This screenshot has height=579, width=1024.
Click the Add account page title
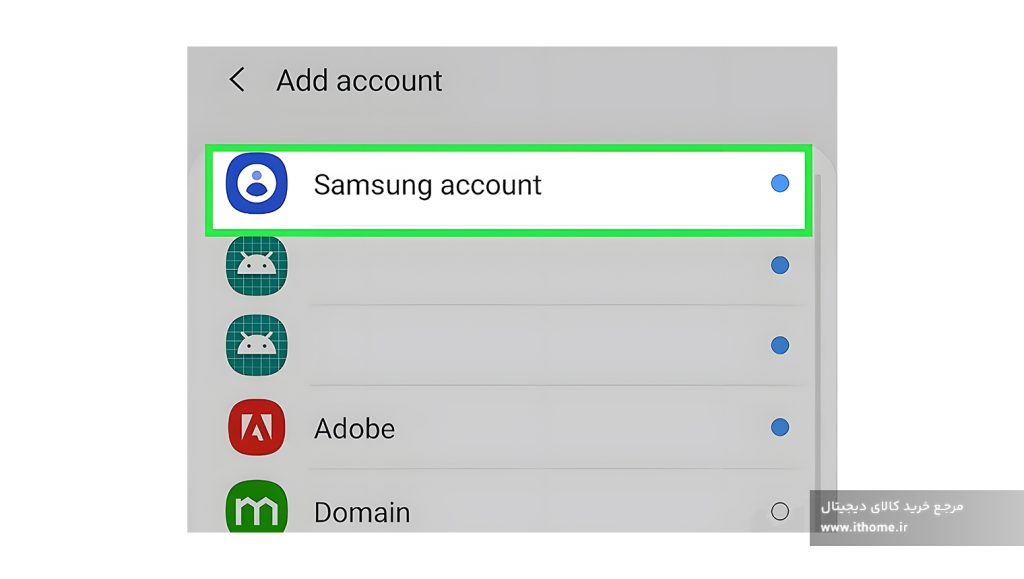pyautogui.click(x=359, y=81)
